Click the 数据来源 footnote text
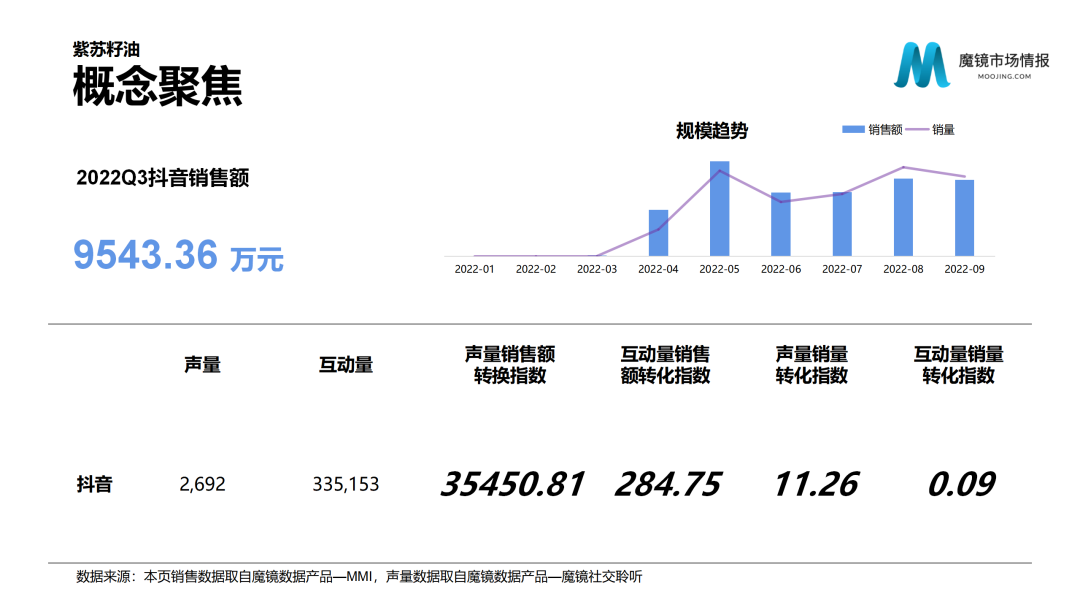The image size is (1080, 608). (359, 577)
